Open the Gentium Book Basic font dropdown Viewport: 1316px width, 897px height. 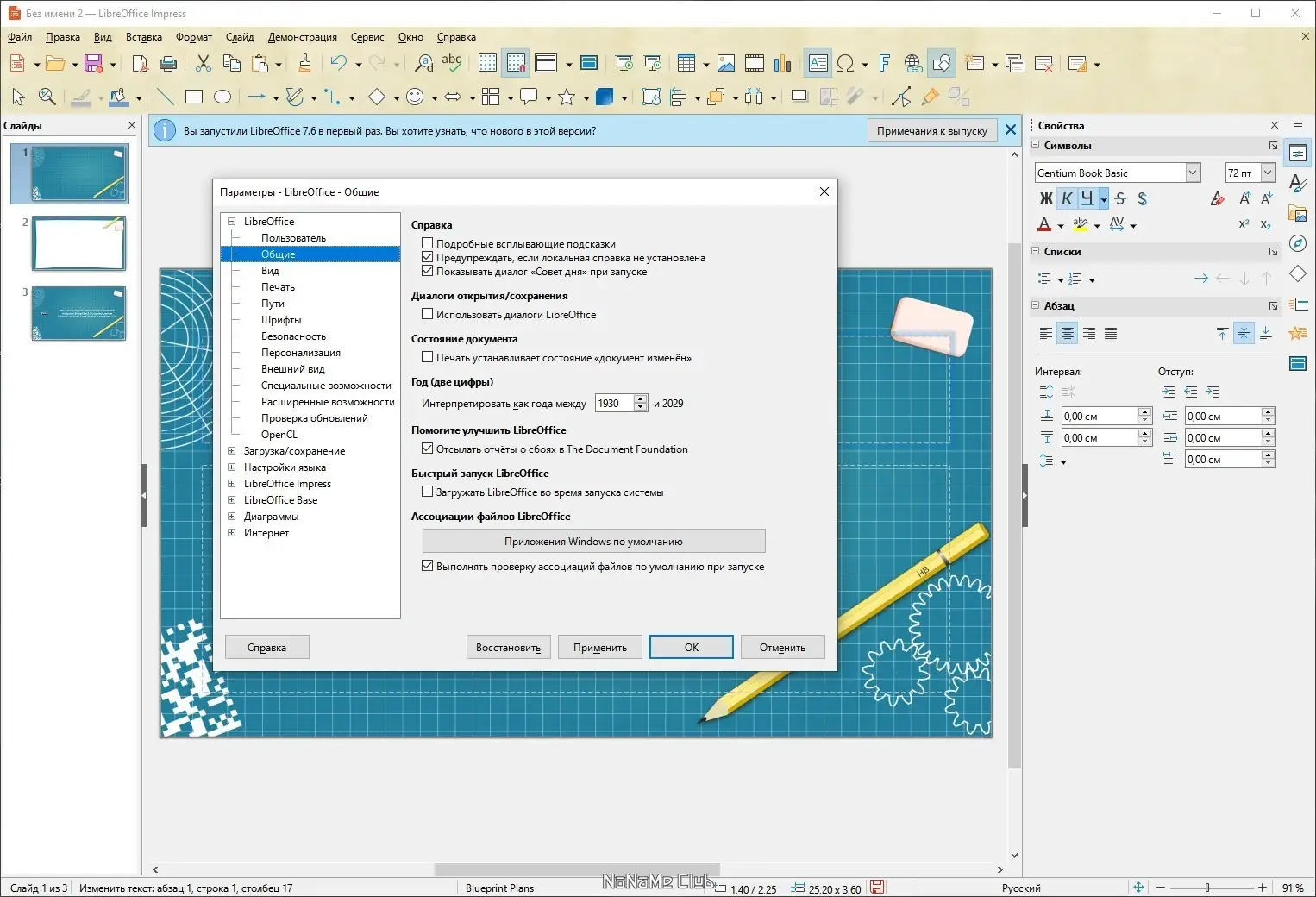[x=1193, y=172]
